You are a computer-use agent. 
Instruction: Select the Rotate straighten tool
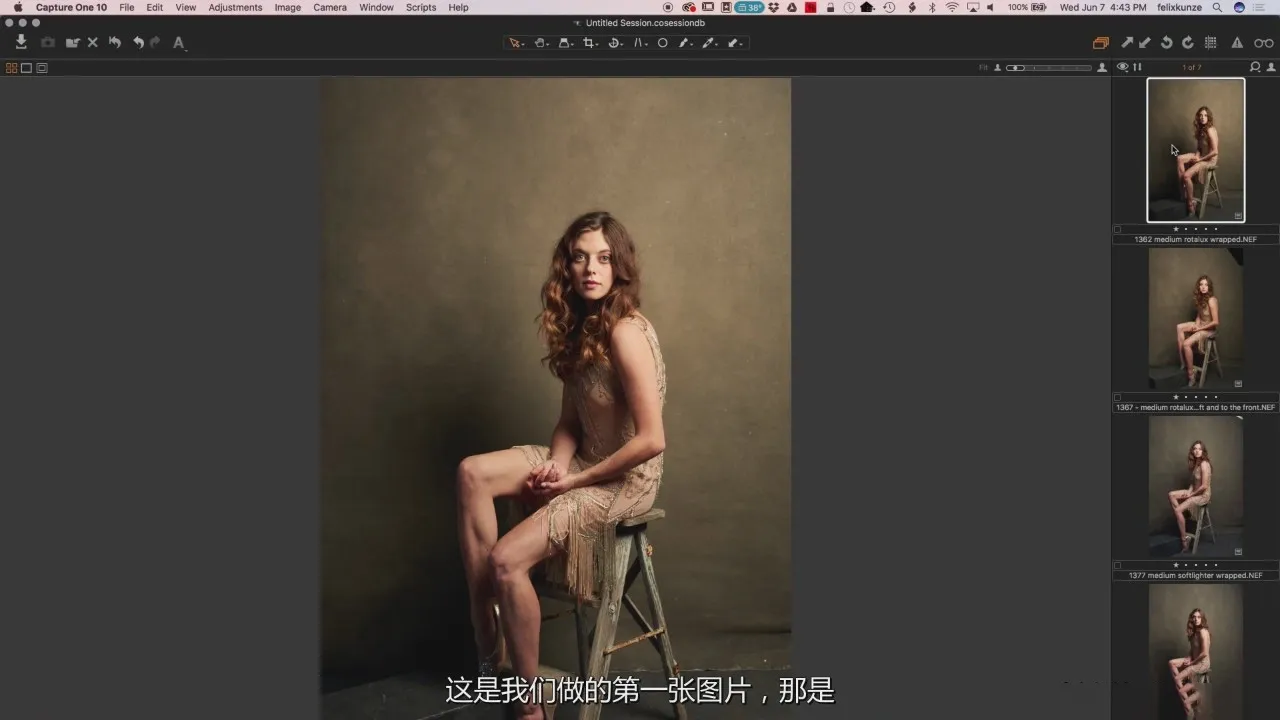[x=615, y=43]
